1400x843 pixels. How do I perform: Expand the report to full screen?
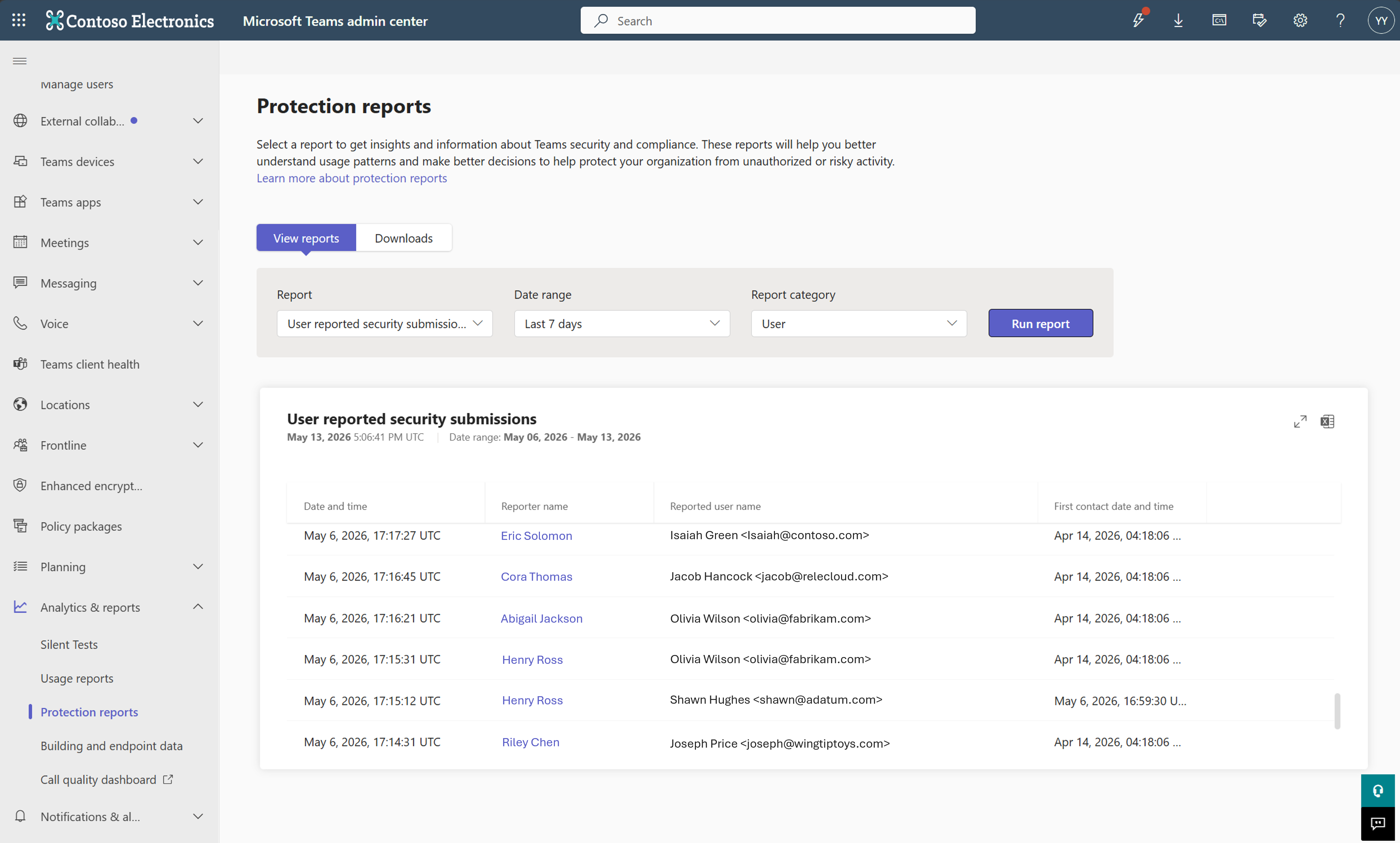tap(1300, 422)
